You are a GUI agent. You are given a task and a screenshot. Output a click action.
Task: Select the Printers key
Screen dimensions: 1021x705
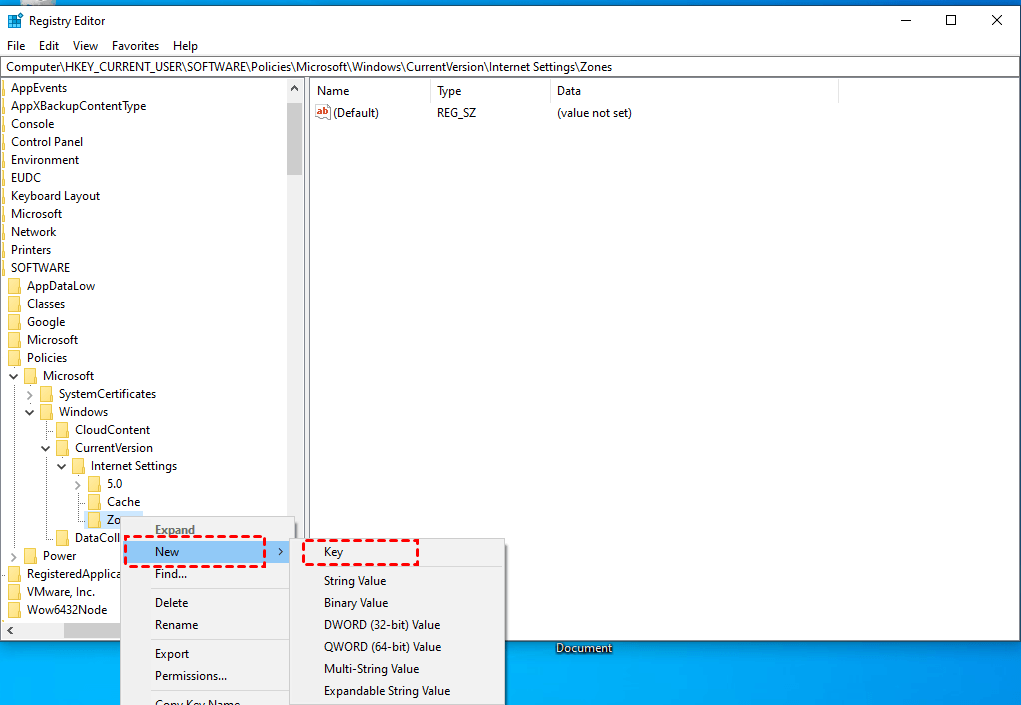point(31,250)
